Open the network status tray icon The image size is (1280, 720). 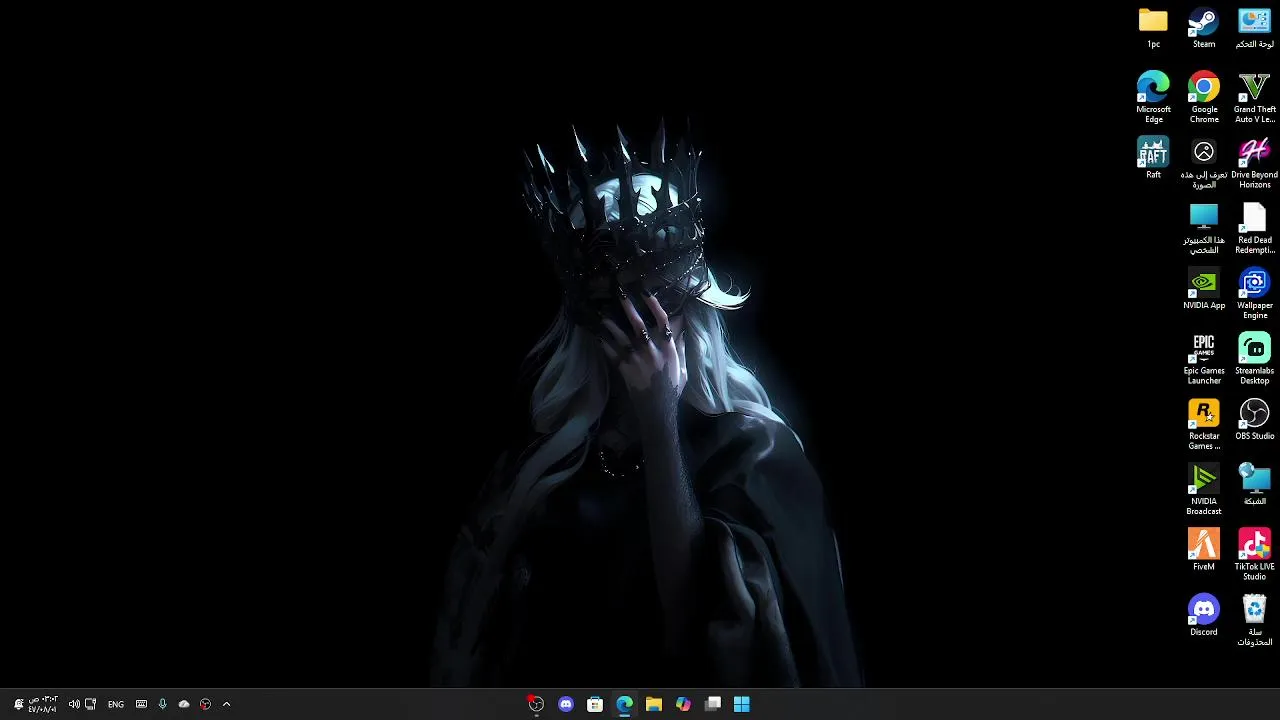(x=90, y=704)
